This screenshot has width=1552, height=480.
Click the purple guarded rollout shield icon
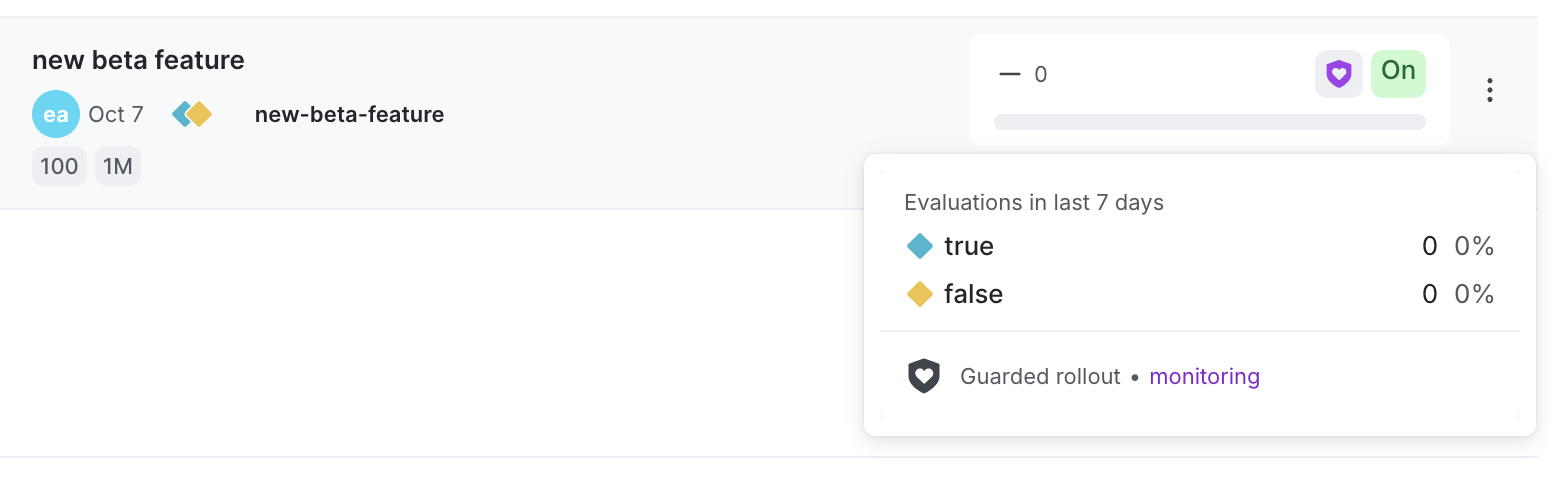point(1338,74)
